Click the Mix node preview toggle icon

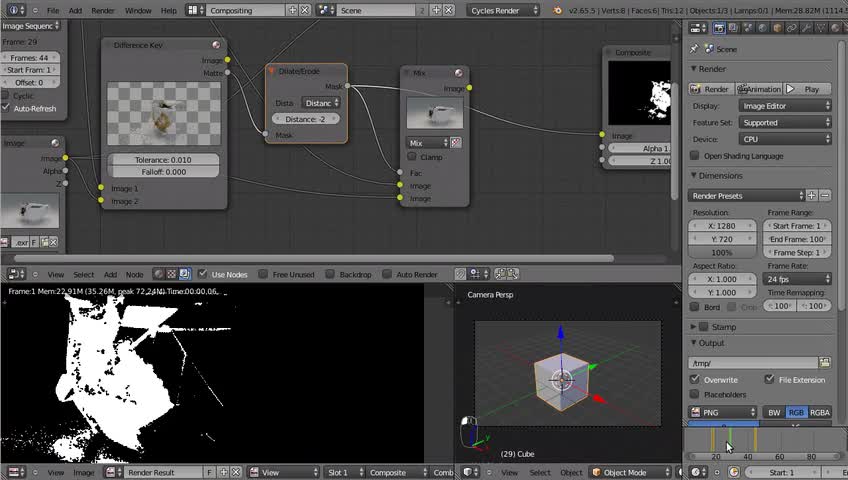point(458,73)
